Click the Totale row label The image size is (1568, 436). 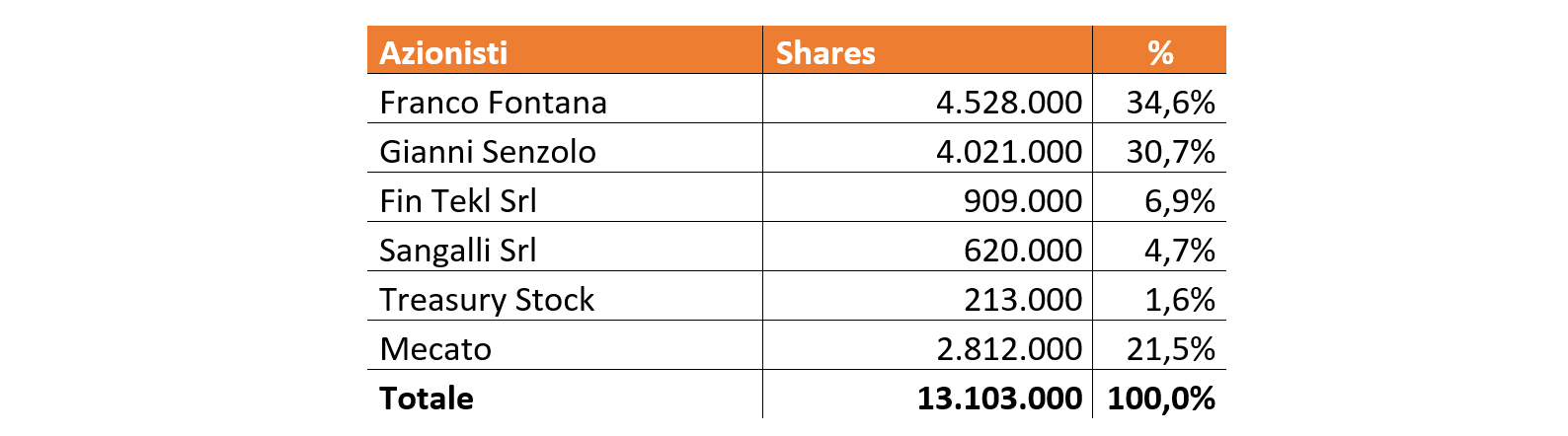coord(565,395)
